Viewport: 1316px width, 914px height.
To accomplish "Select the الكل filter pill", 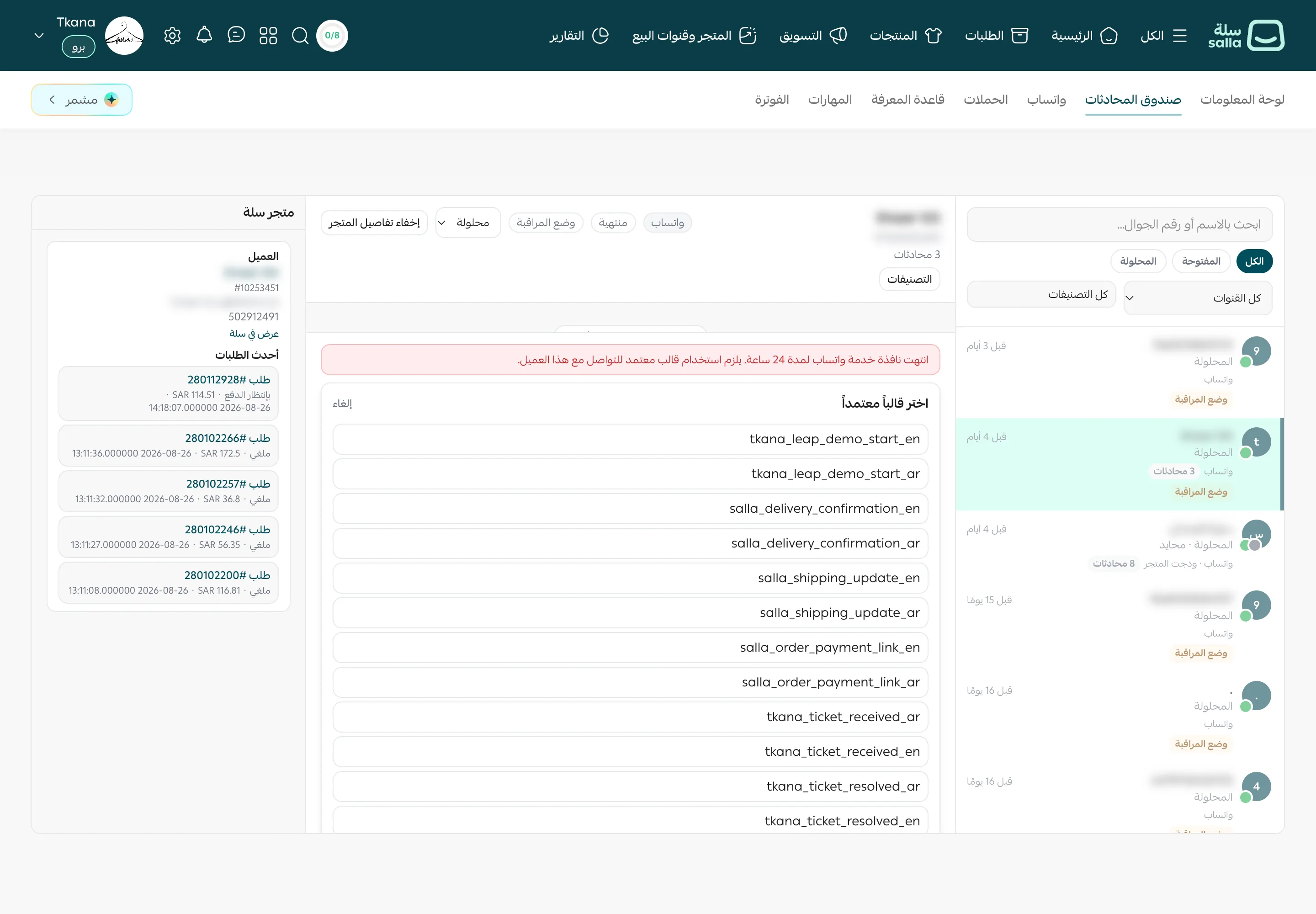I will tap(1254, 261).
